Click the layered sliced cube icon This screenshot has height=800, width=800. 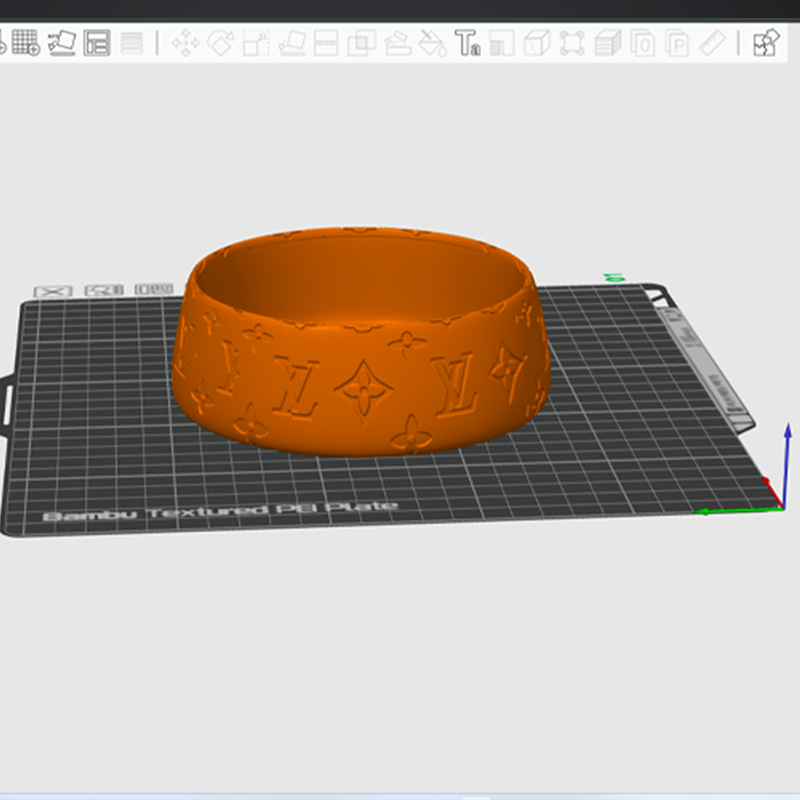click(x=608, y=42)
